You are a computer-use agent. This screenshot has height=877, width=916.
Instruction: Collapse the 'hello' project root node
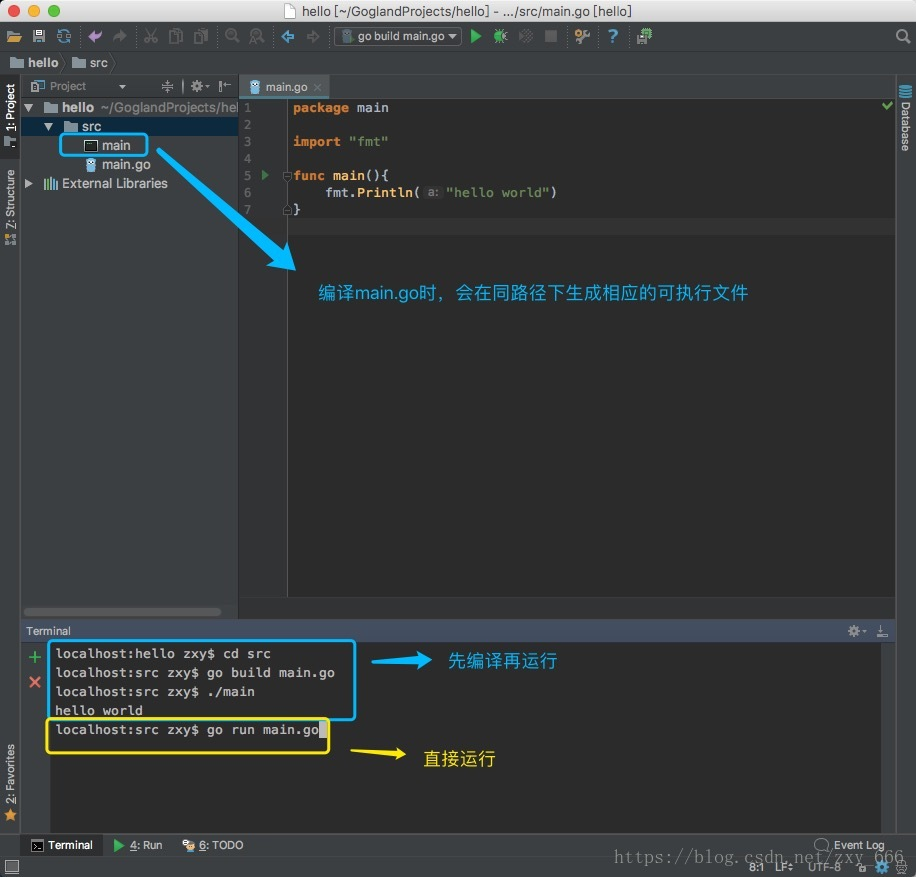coord(29,108)
